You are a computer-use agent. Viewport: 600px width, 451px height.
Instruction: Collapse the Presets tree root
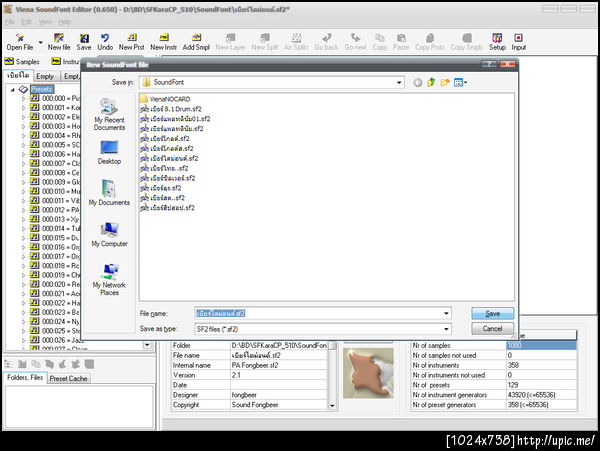13,90
